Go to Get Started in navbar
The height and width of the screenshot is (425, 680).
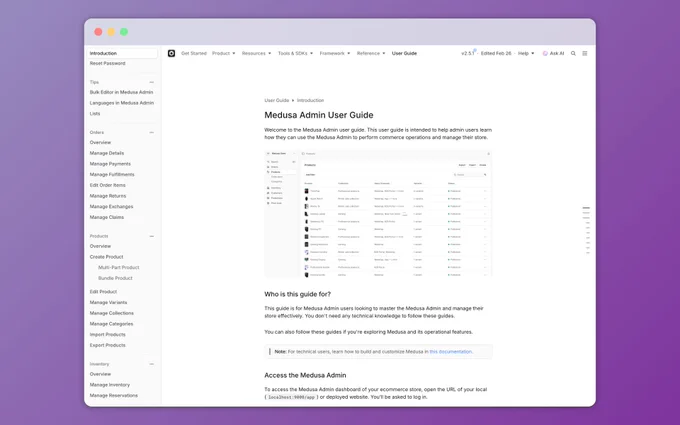(194, 53)
